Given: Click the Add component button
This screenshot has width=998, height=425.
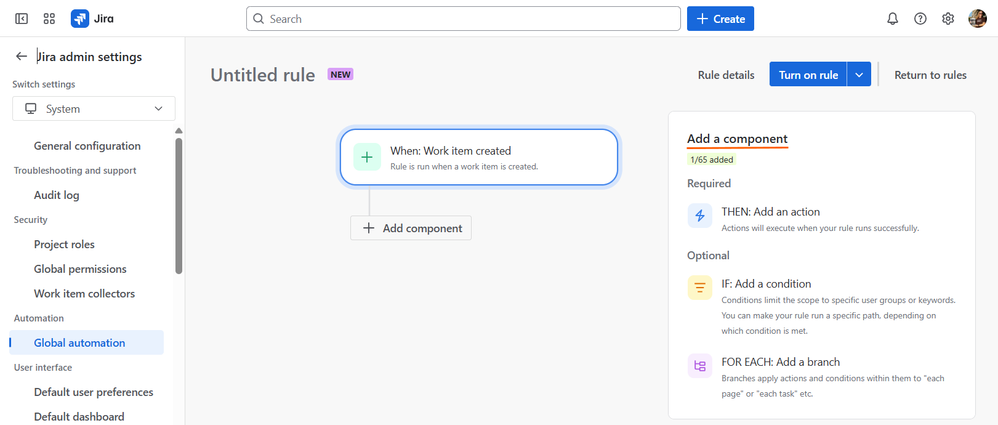Looking at the screenshot, I should [x=411, y=228].
